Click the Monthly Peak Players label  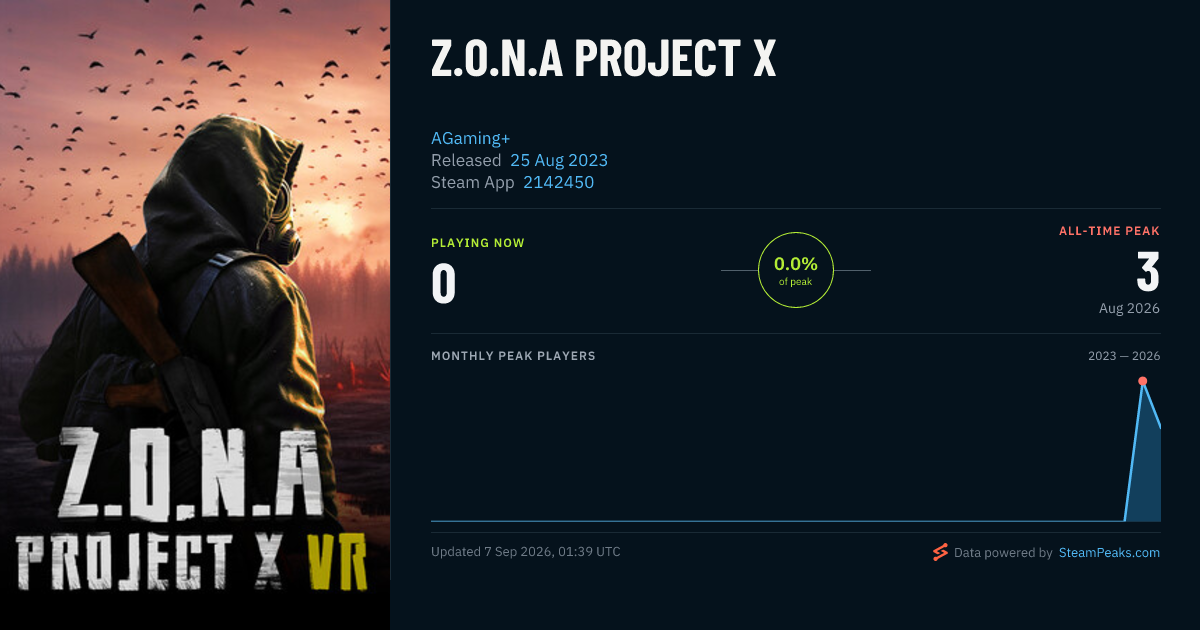(x=513, y=356)
